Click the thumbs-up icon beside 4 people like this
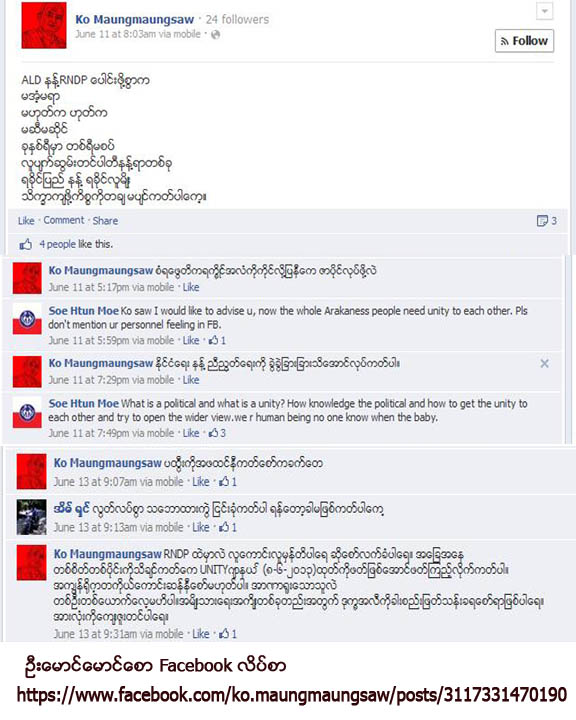Screen dimensions: 576x720 26,244
